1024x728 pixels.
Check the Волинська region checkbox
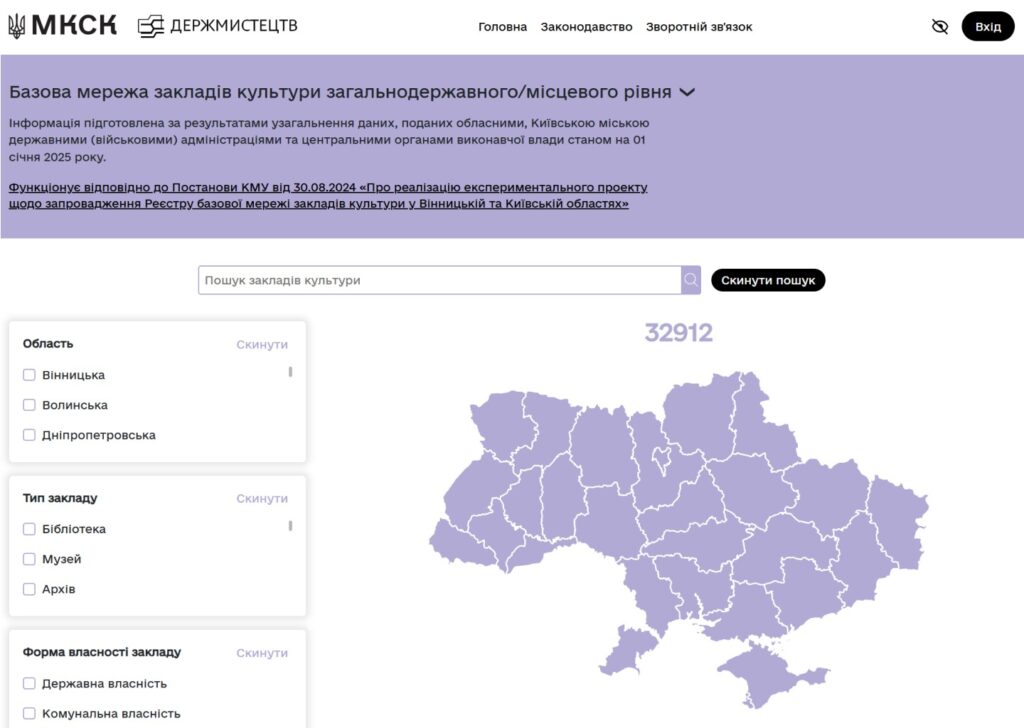pos(29,405)
